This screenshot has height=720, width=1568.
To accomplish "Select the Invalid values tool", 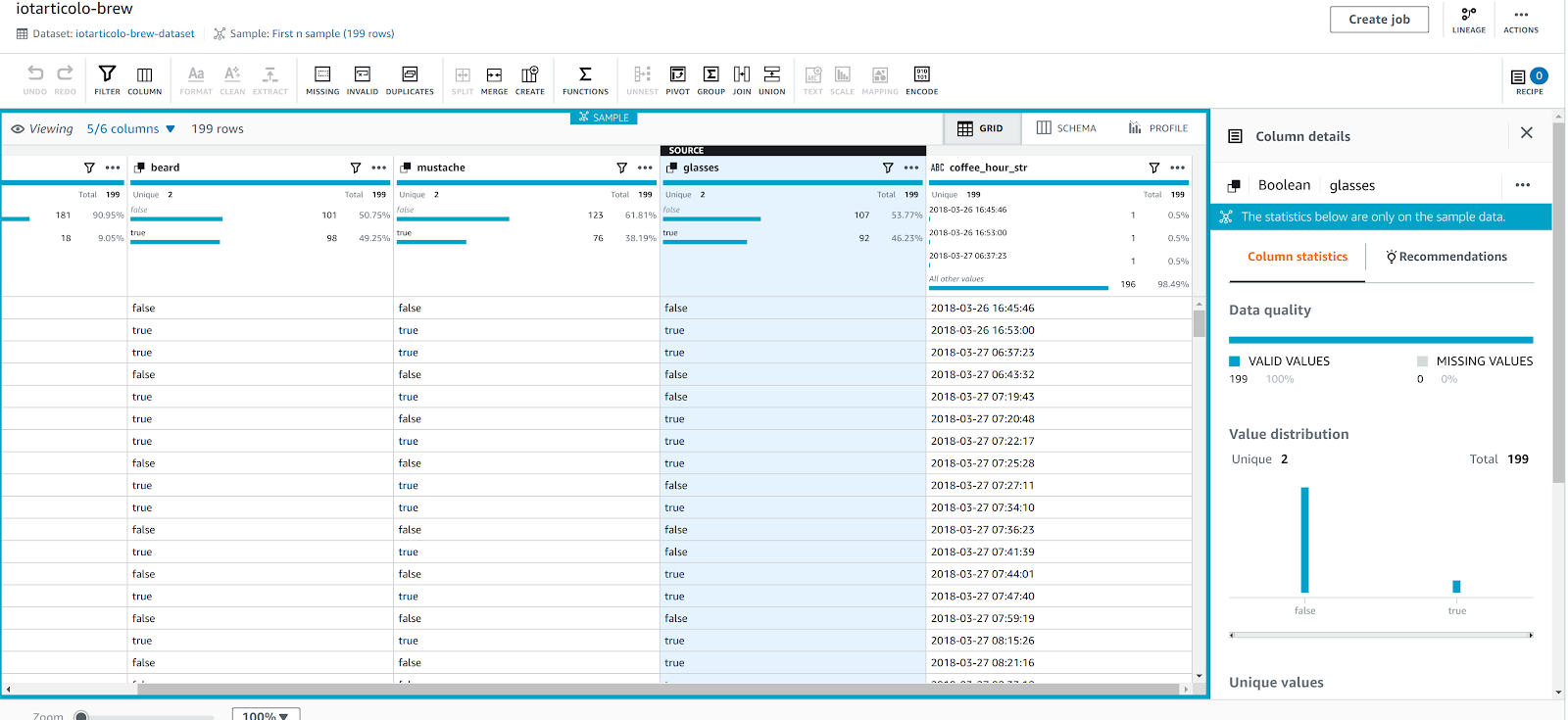I will point(362,80).
